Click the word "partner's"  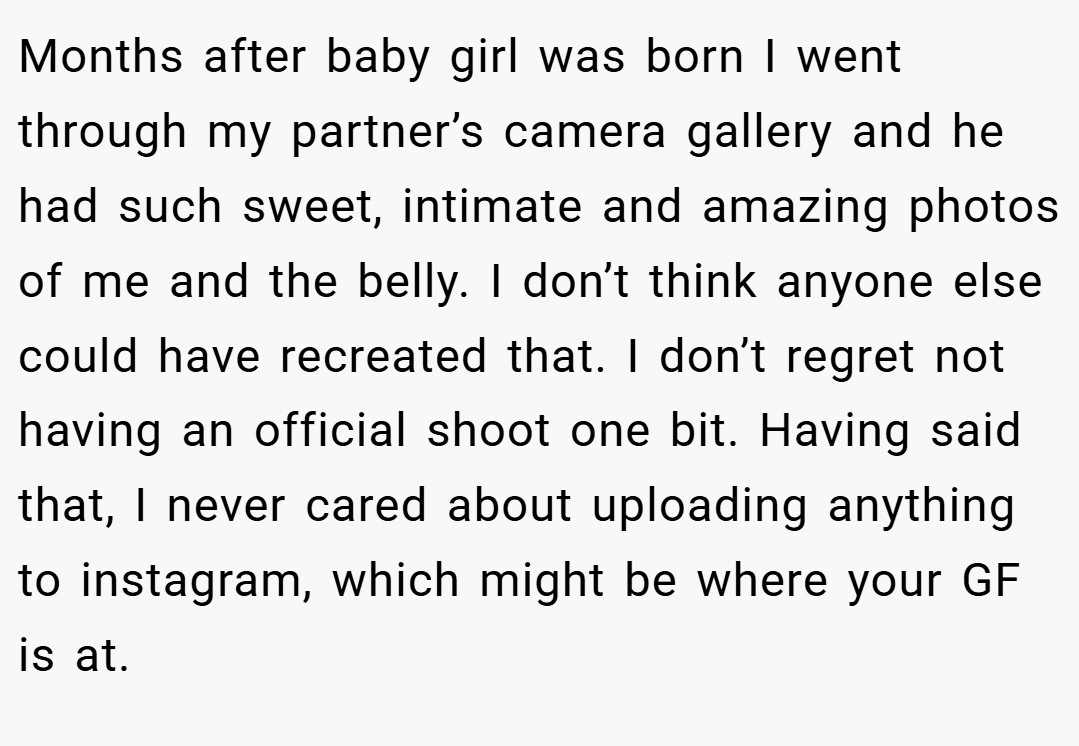pos(387,134)
